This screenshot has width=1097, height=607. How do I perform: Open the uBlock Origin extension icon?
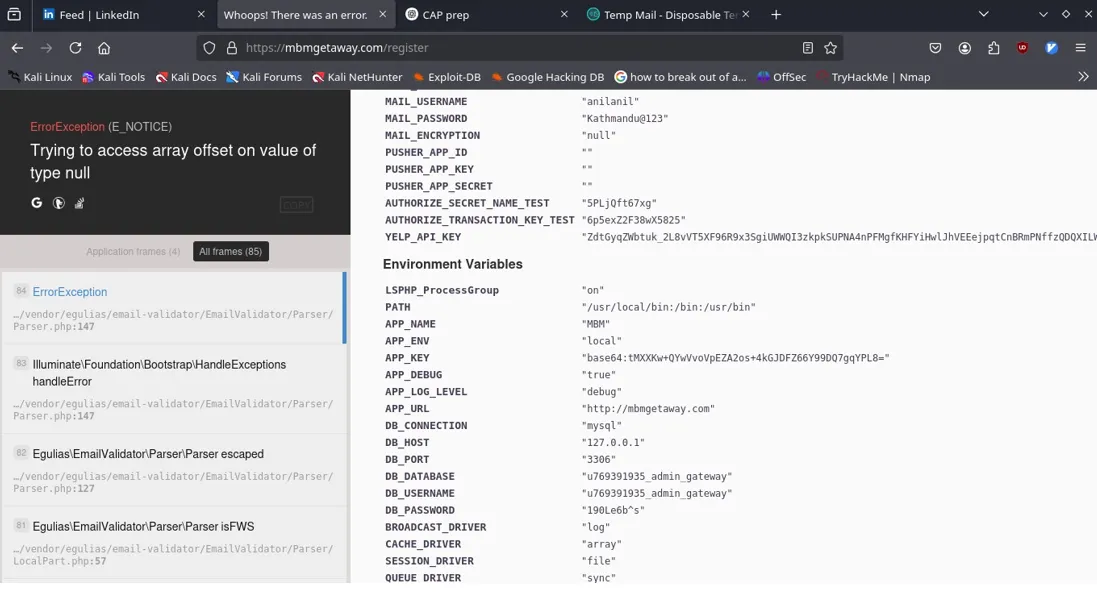(x=1022, y=48)
